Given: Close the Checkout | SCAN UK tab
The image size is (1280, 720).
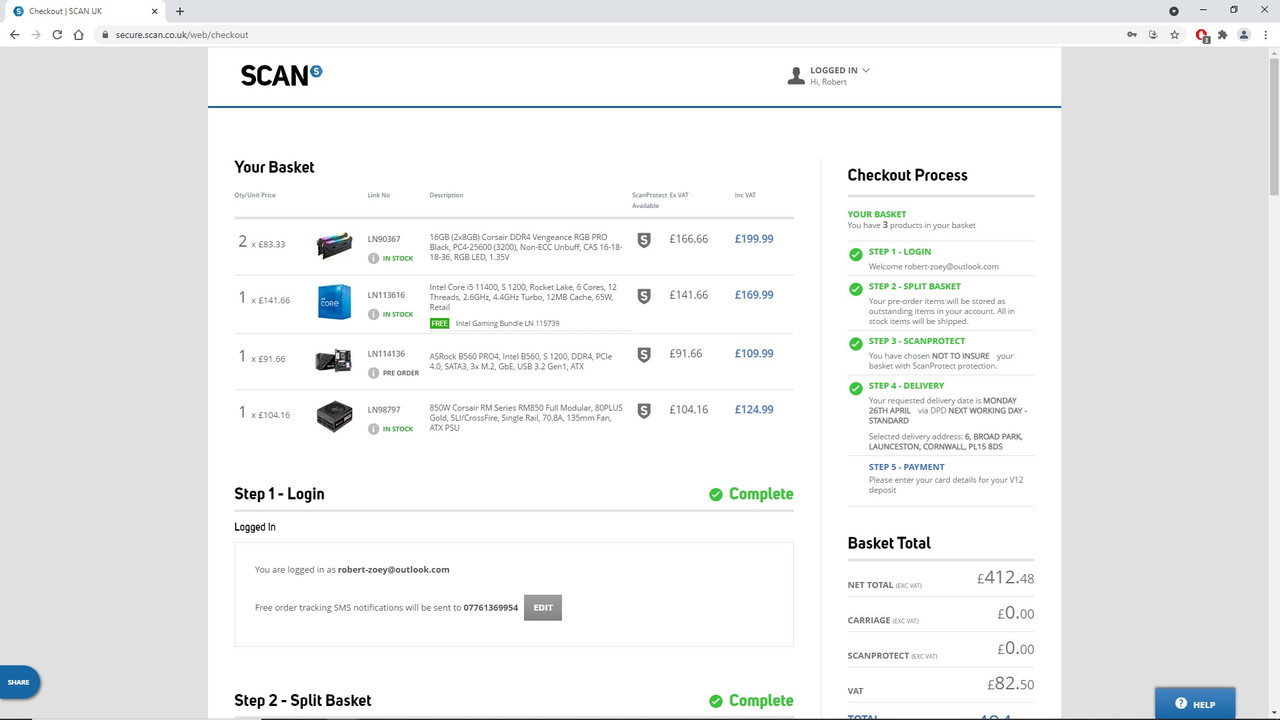Looking at the screenshot, I should click(x=154, y=11).
